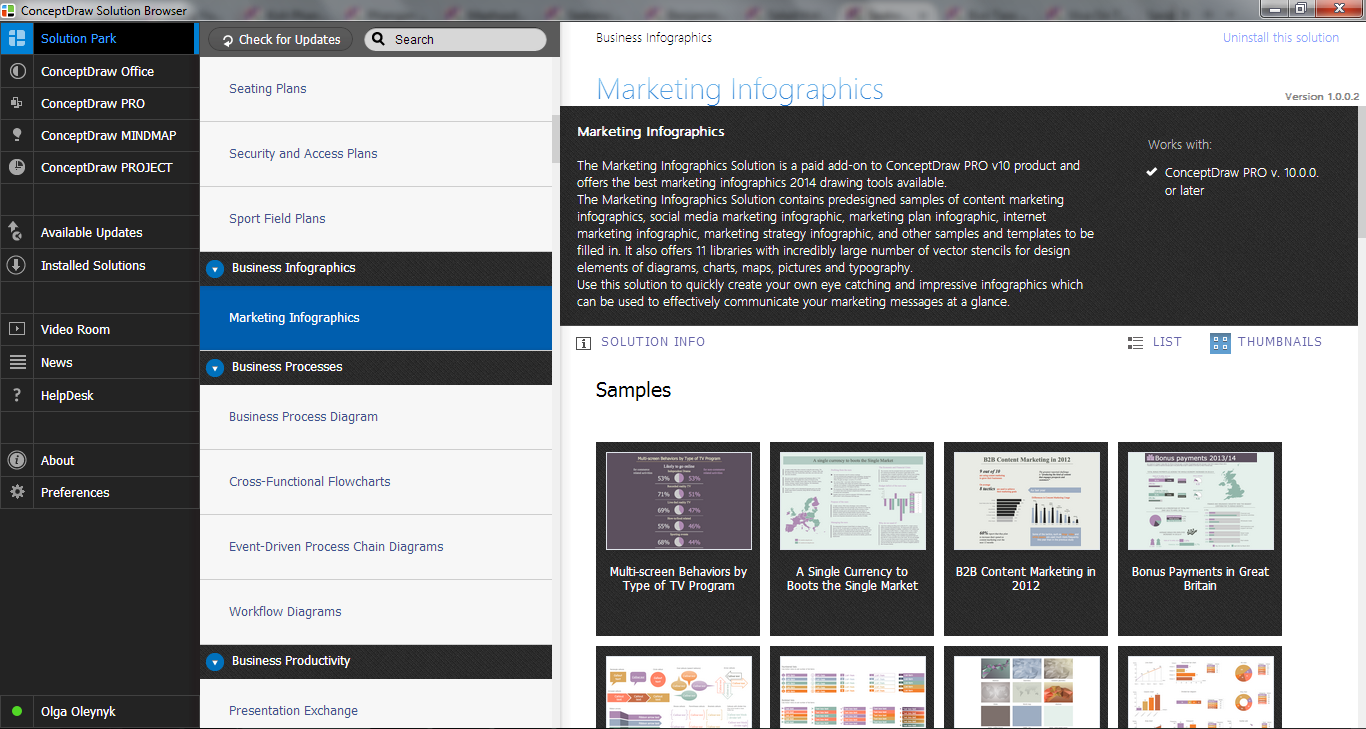Collapse the Business Productivity category
Screen dimensions: 1366x729
tap(214, 662)
